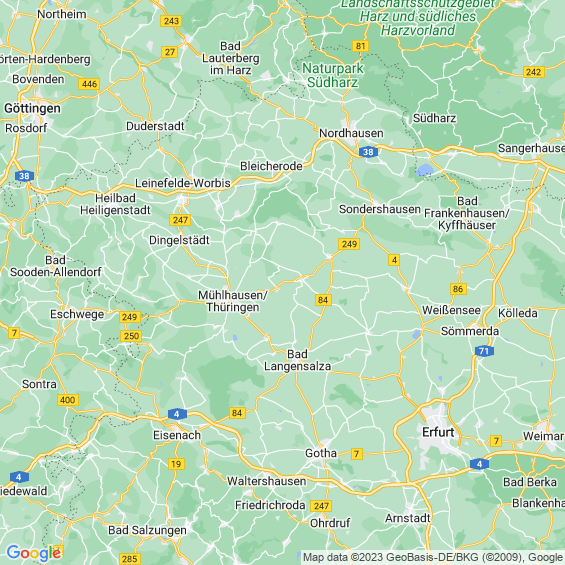Click the B19 road shield south of Eisenach
The height and width of the screenshot is (565, 565).
(176, 464)
